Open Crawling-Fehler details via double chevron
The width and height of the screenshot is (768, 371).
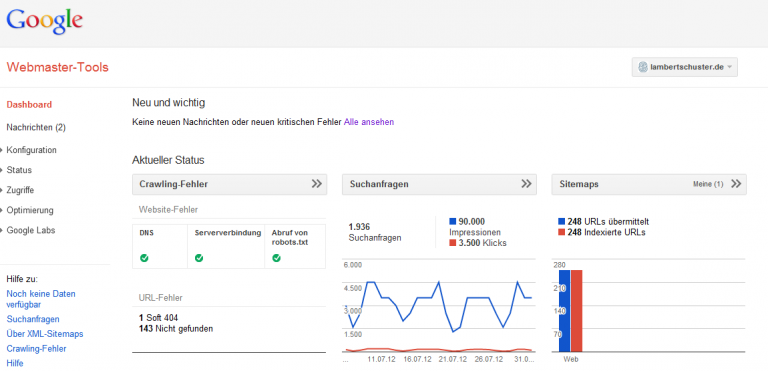[x=317, y=184]
